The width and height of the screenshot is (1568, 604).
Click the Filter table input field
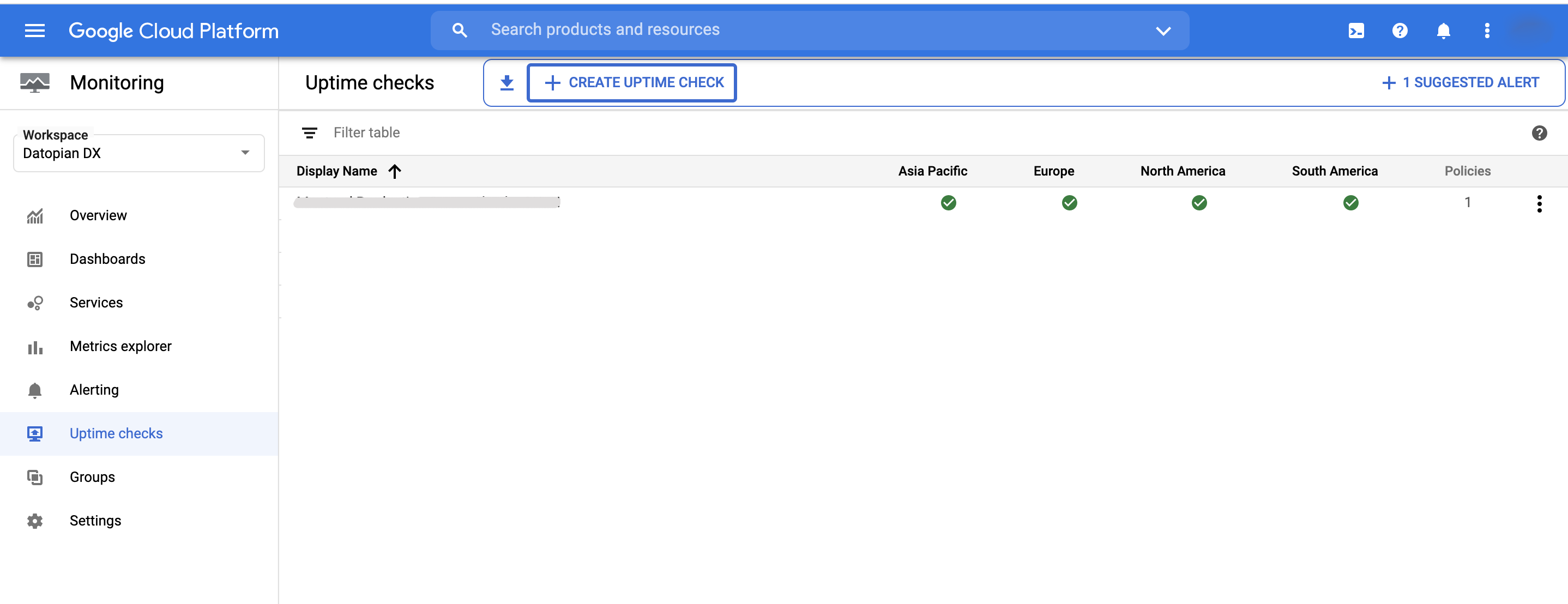[548, 132]
